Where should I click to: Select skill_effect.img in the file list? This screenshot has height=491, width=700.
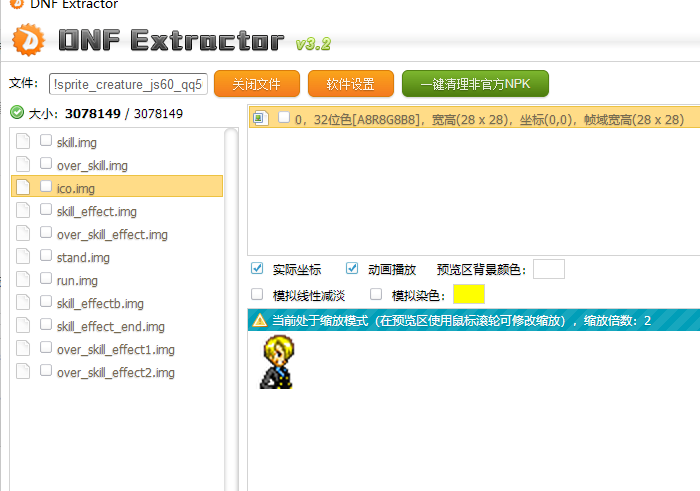(x=97, y=212)
